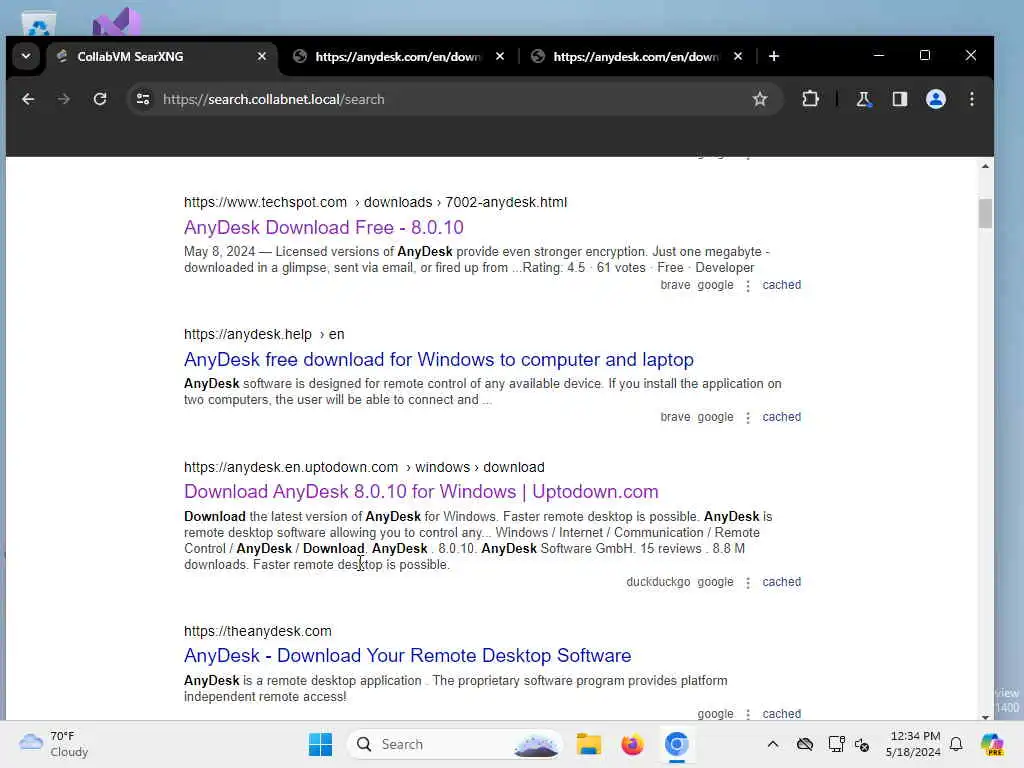
Task: Click the taskbar Search box
Action: pos(455,744)
